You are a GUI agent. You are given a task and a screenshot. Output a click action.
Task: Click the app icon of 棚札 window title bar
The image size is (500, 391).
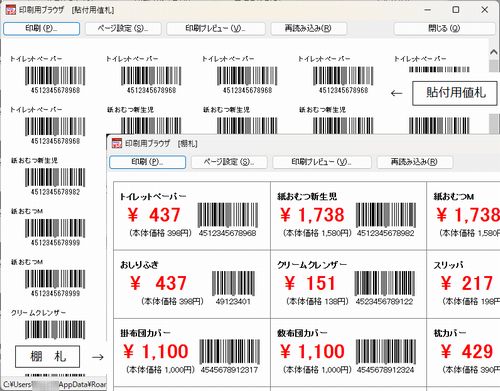pos(117,143)
